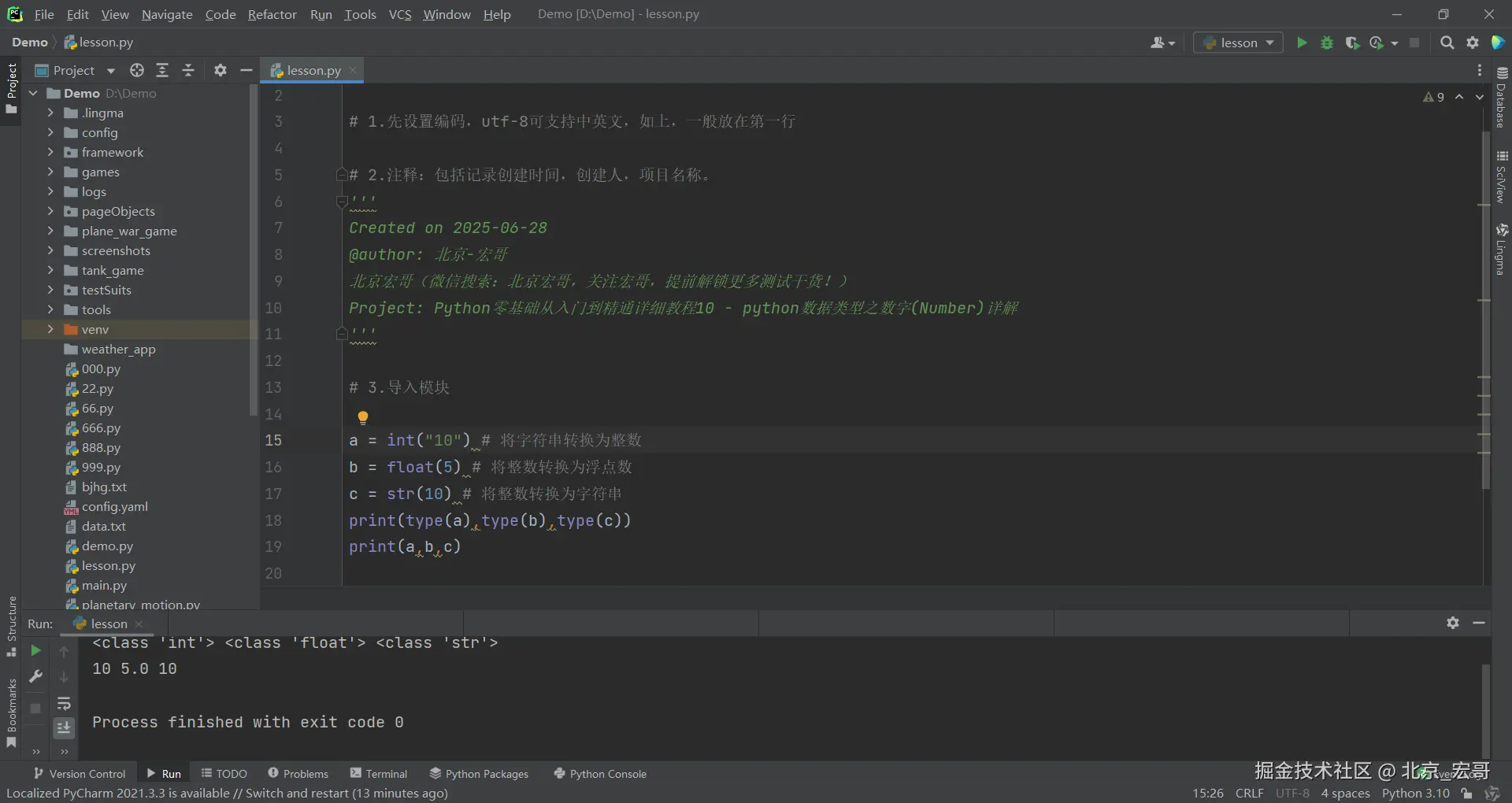
Task: Click the Project tree scrollbar
Action: (x=253, y=250)
